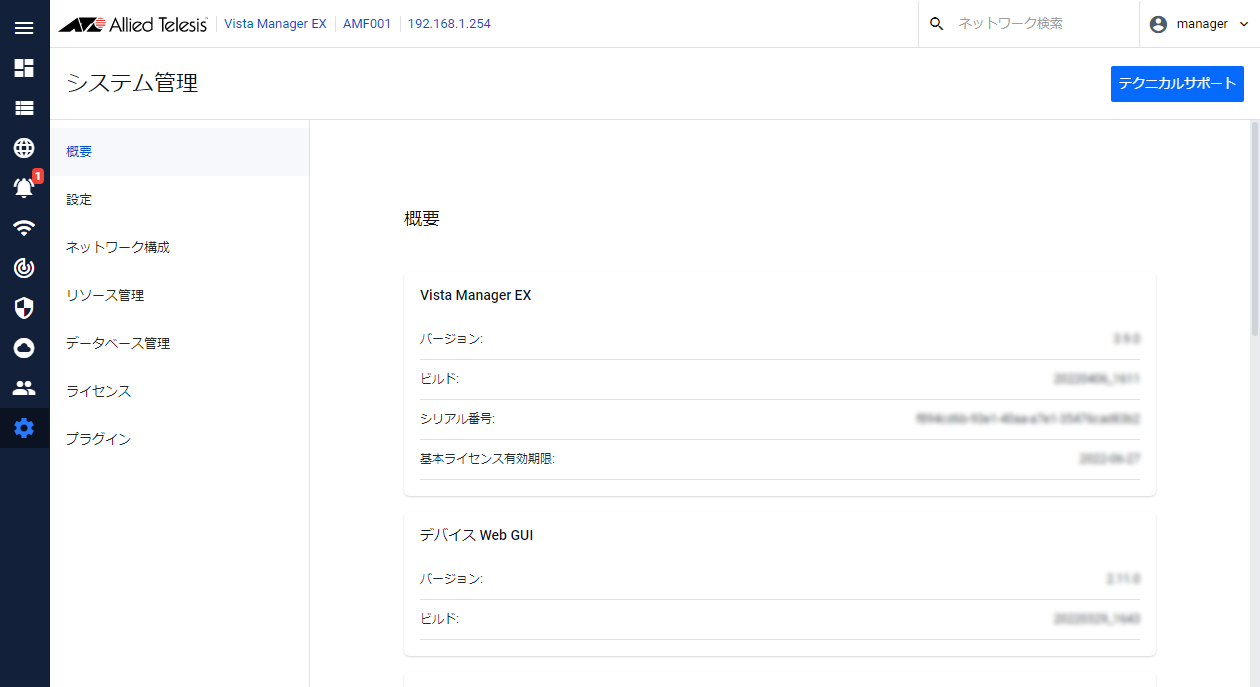Click the radar-style traffic control icon
Screen dimensions: 1260x687
pyautogui.click(x=24, y=267)
